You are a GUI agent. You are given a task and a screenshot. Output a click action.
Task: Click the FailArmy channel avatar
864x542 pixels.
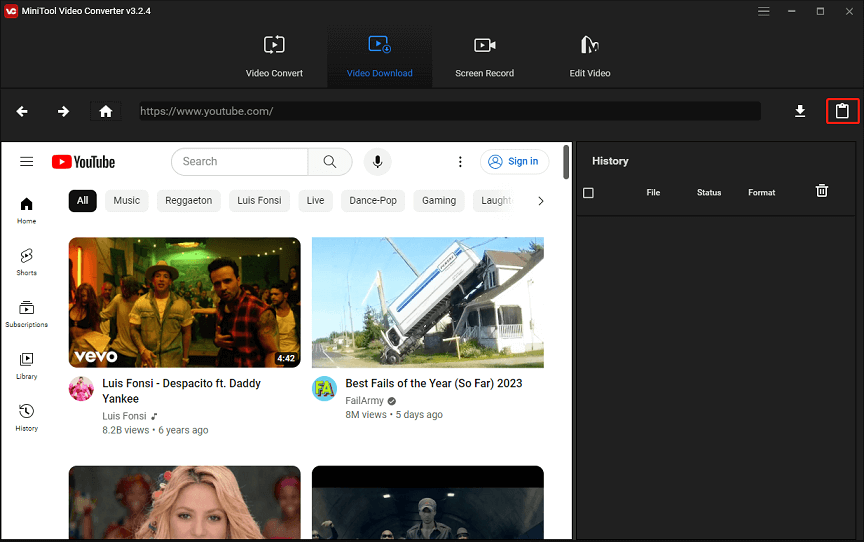(325, 389)
